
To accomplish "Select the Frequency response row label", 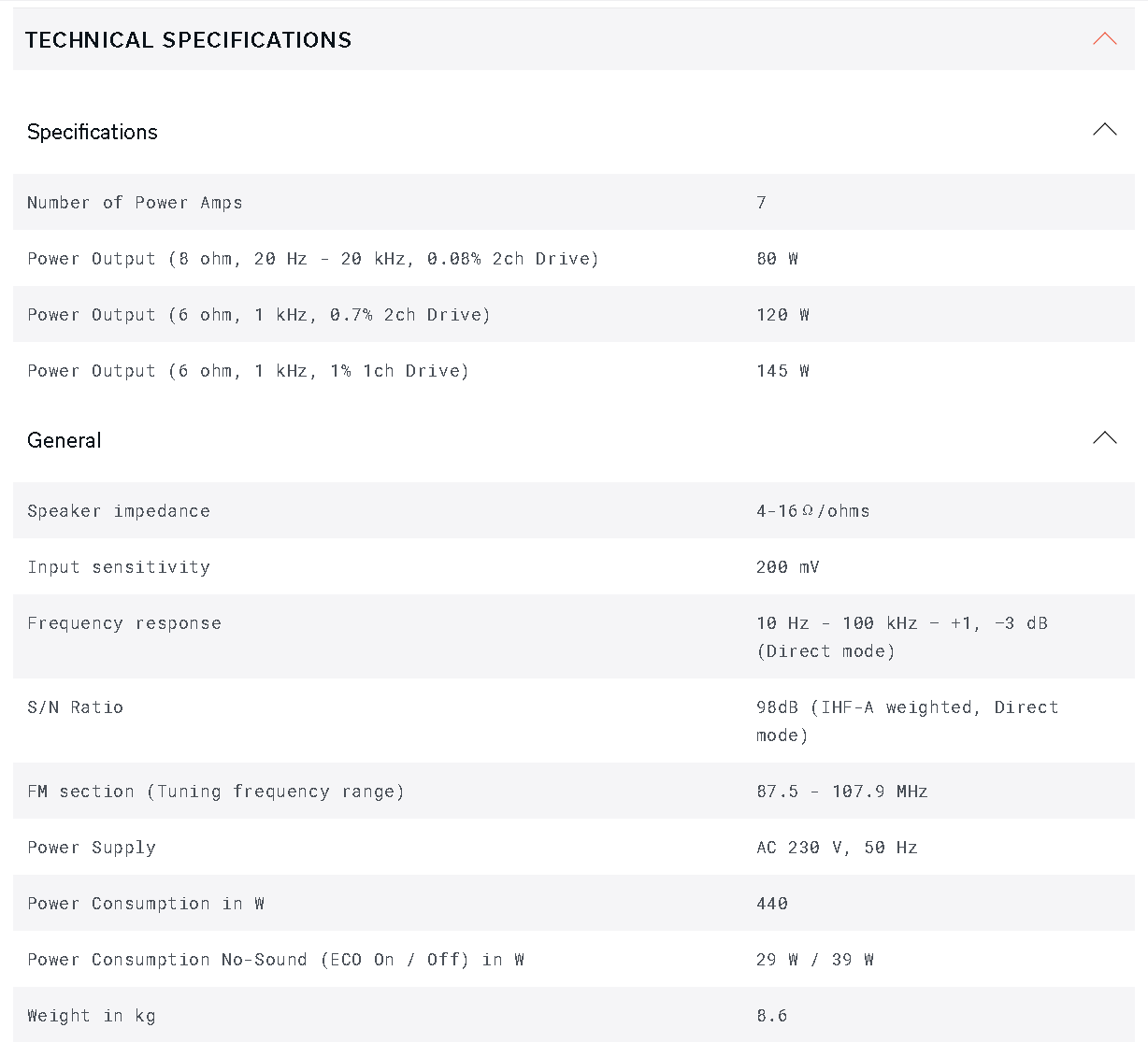I will pyautogui.click(x=124, y=623).
